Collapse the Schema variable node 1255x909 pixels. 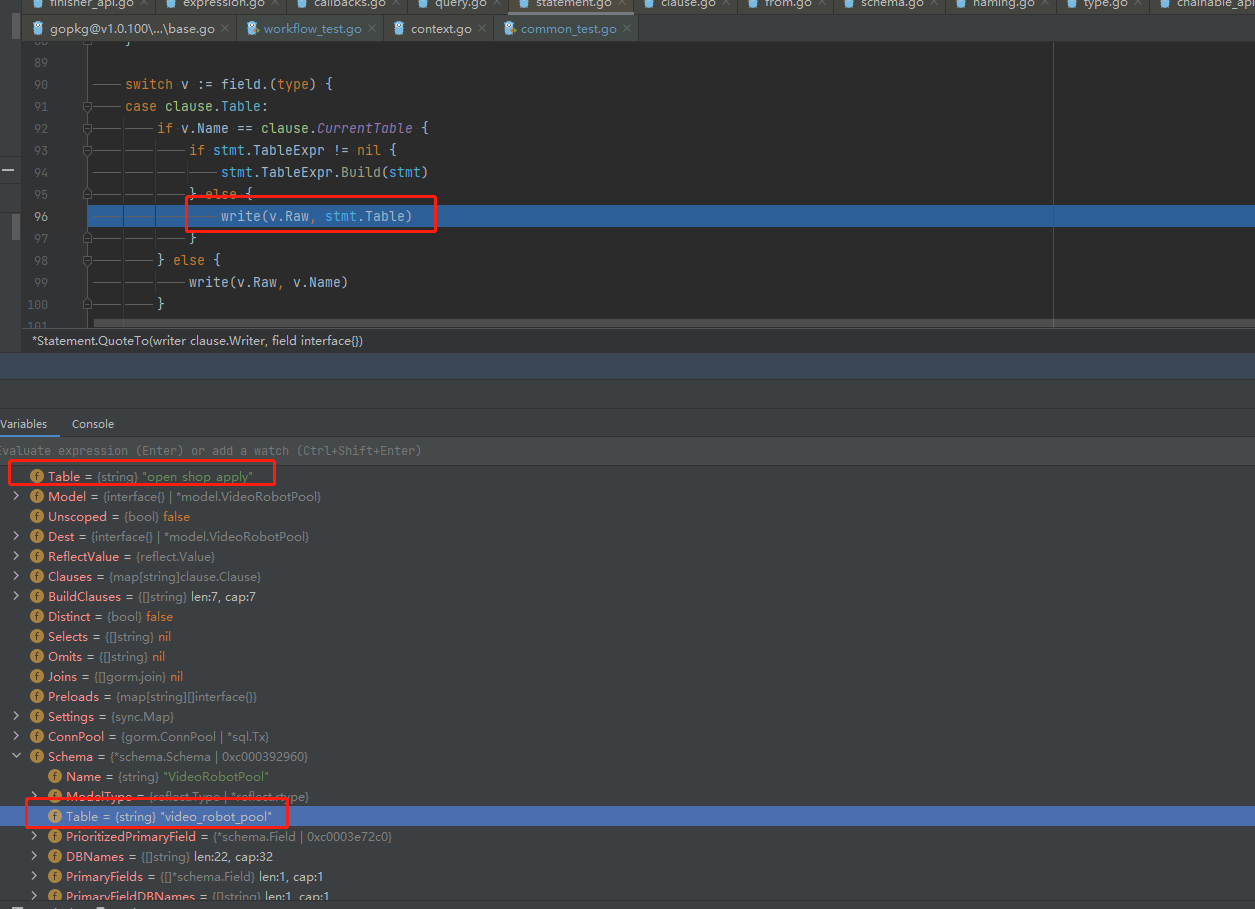click(14, 756)
